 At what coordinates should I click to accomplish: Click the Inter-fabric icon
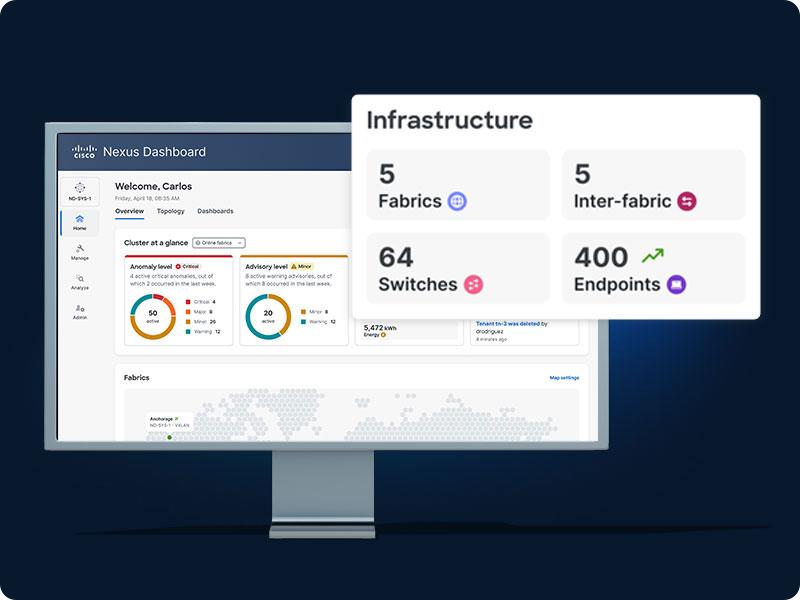686,201
